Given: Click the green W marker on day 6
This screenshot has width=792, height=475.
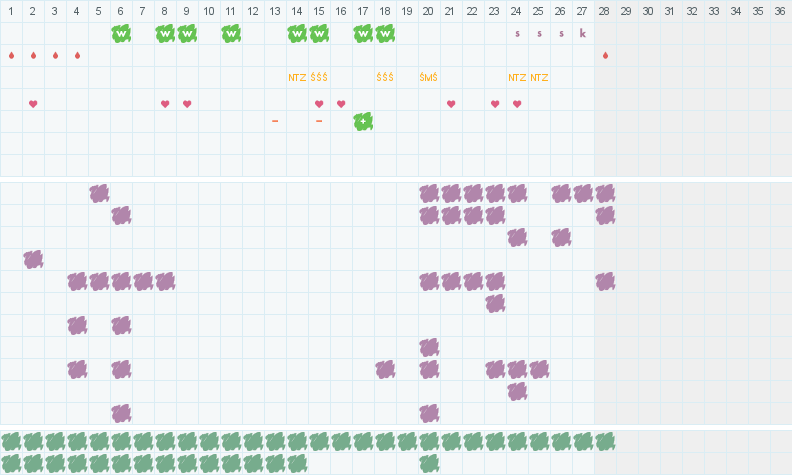Looking at the screenshot, I should click(121, 33).
